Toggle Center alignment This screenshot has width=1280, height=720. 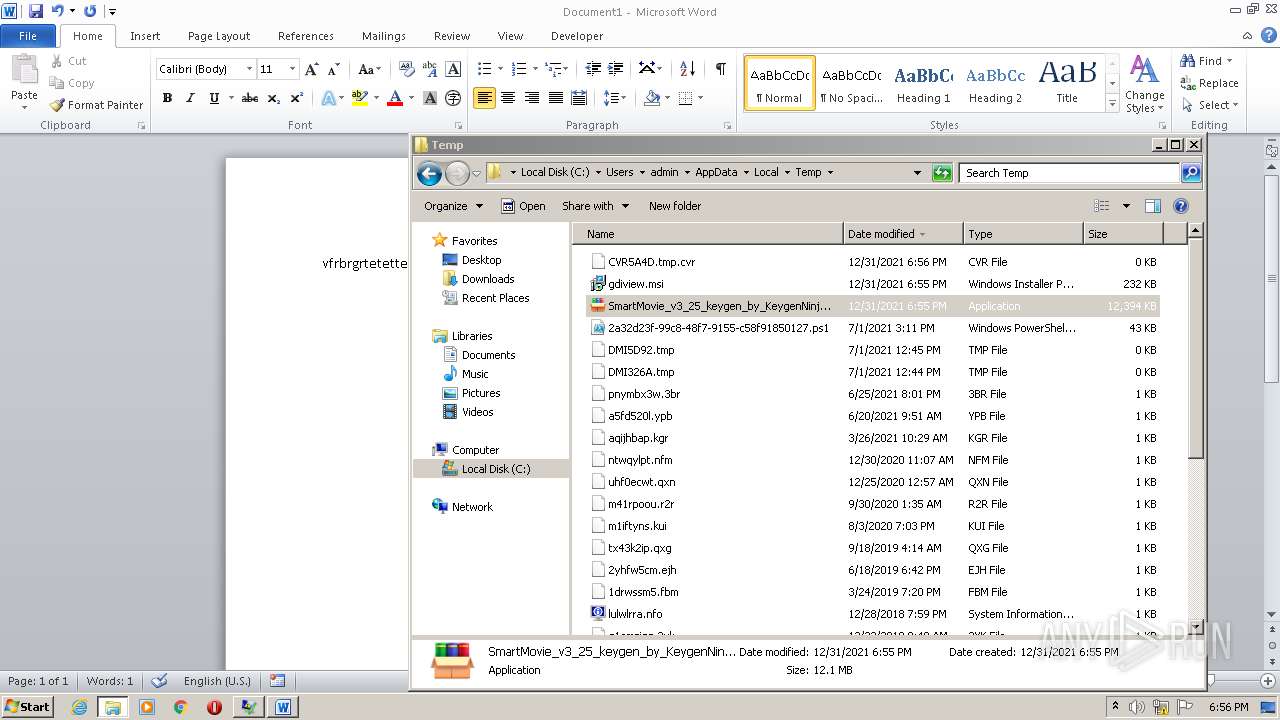point(508,98)
